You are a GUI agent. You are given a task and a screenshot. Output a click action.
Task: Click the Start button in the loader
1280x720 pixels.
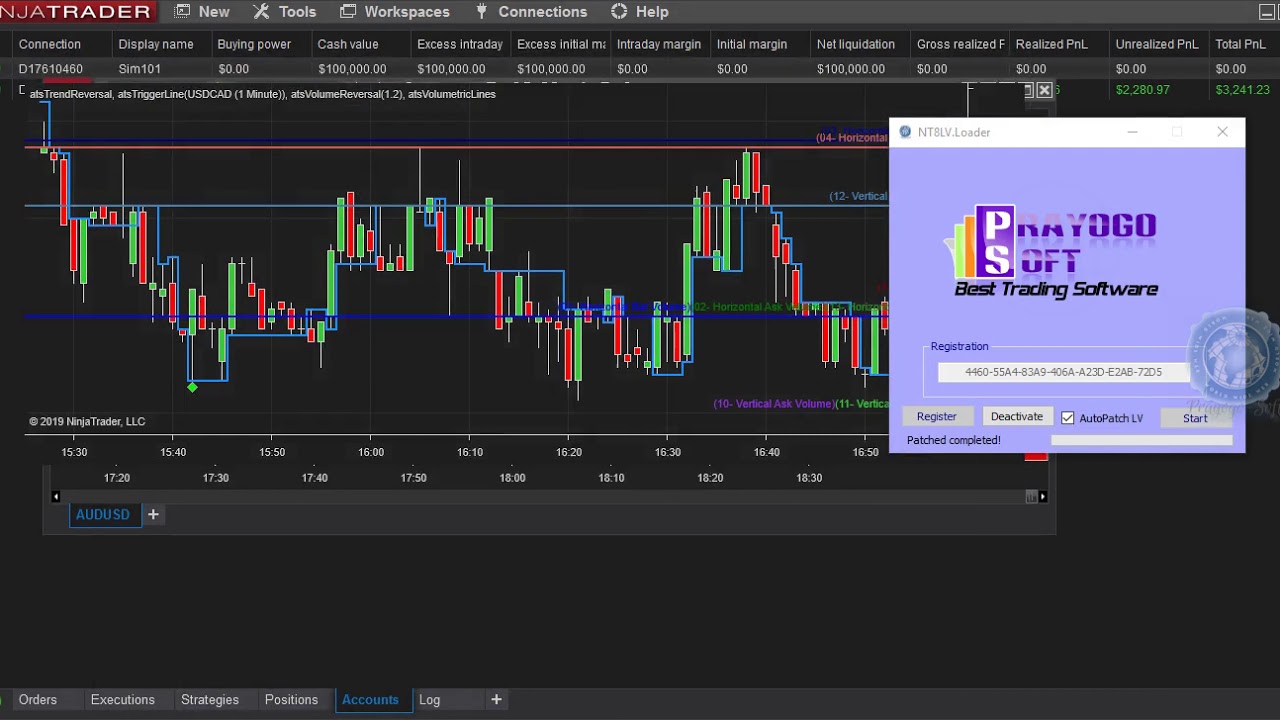[1195, 418]
